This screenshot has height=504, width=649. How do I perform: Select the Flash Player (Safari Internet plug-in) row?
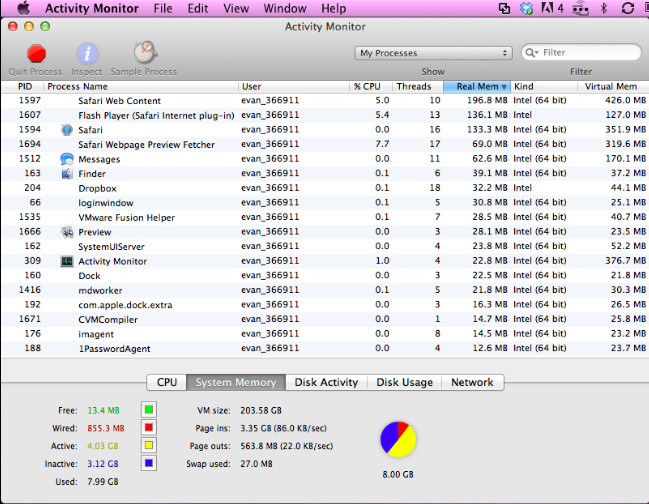pyautogui.click(x=324, y=115)
